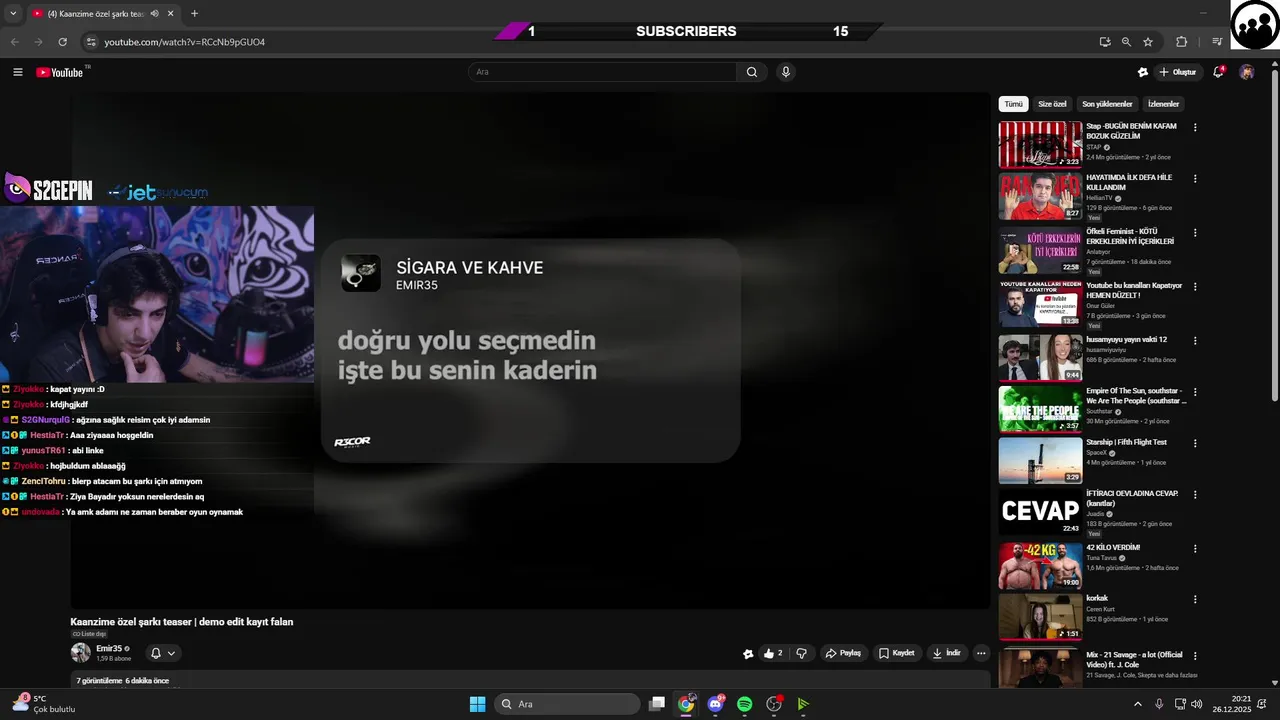Click the İndir download button
Image resolution: width=1280 pixels, height=720 pixels.
tap(946, 653)
